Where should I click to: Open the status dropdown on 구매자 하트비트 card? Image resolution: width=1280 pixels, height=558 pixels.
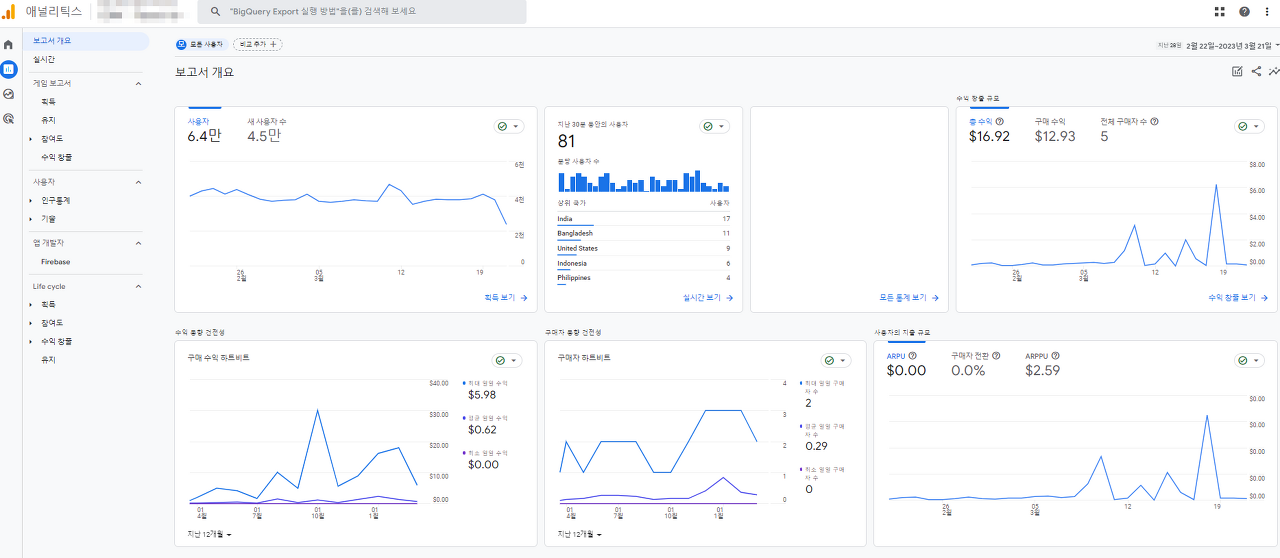[x=837, y=360]
